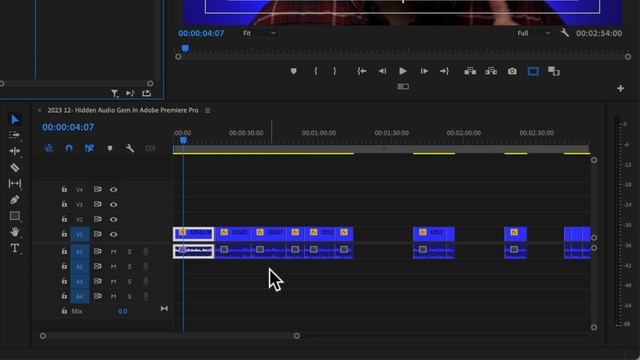Viewport: 640px width, 360px height.
Task: Toggle Linked Selection in timeline
Action: coord(89,148)
